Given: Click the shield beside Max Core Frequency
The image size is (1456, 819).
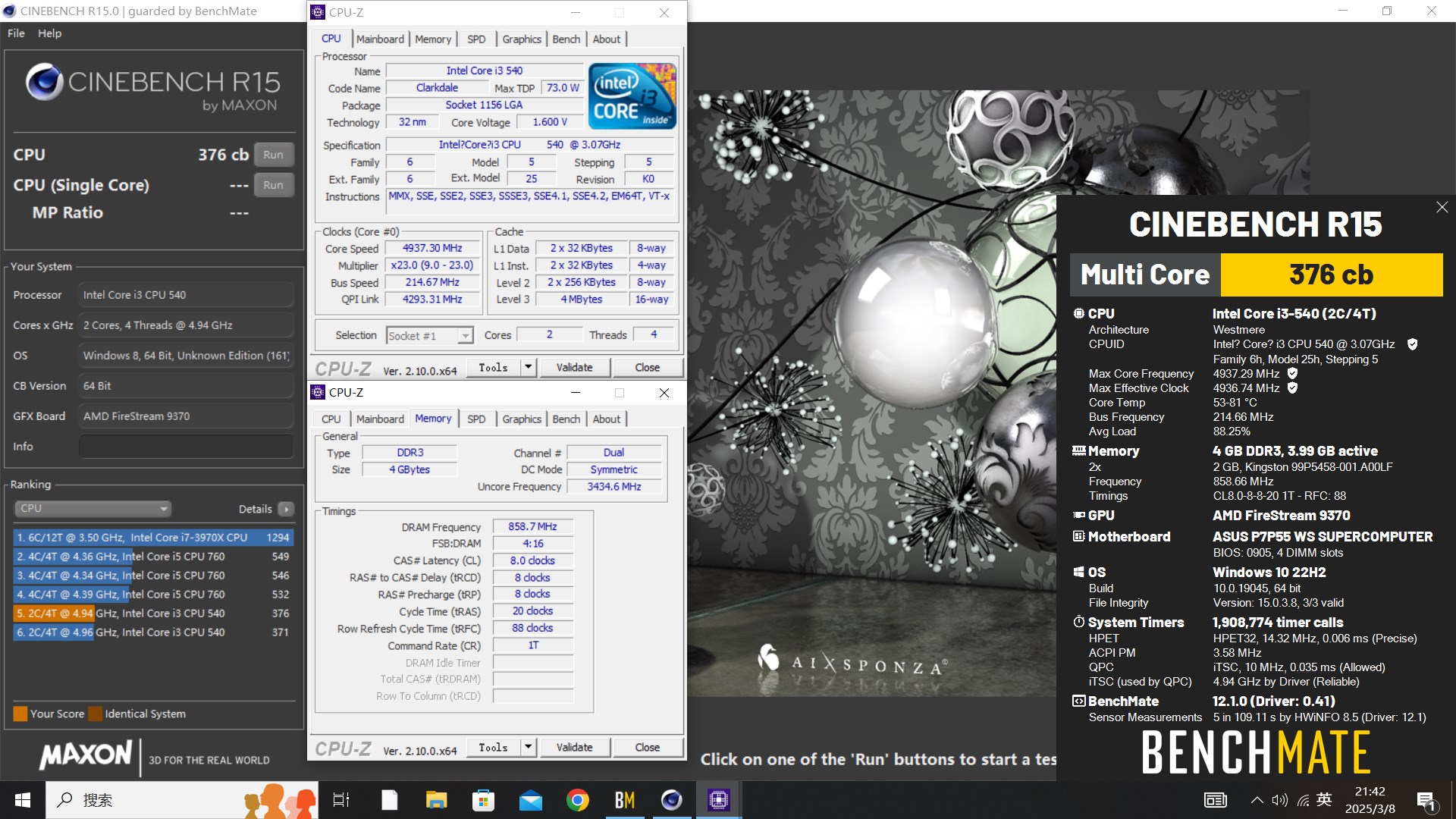Looking at the screenshot, I should click(1292, 373).
